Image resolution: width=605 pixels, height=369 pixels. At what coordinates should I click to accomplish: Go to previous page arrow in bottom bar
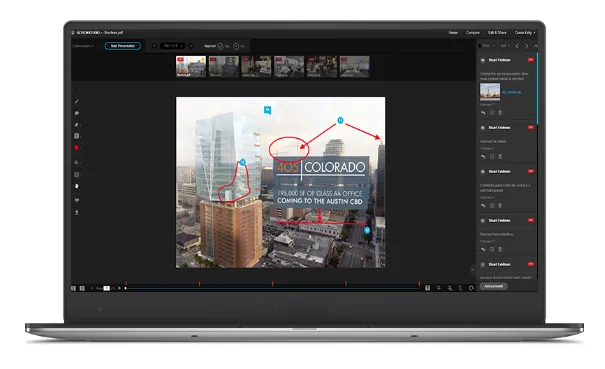point(92,288)
